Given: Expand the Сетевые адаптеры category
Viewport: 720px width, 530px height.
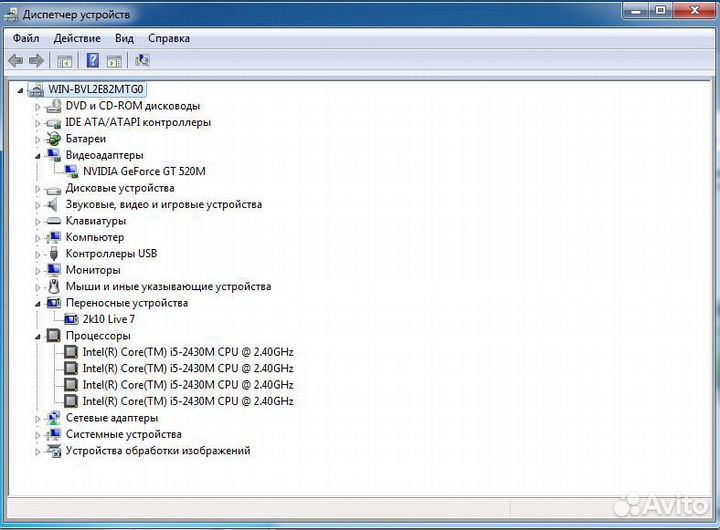Looking at the screenshot, I should [38, 419].
